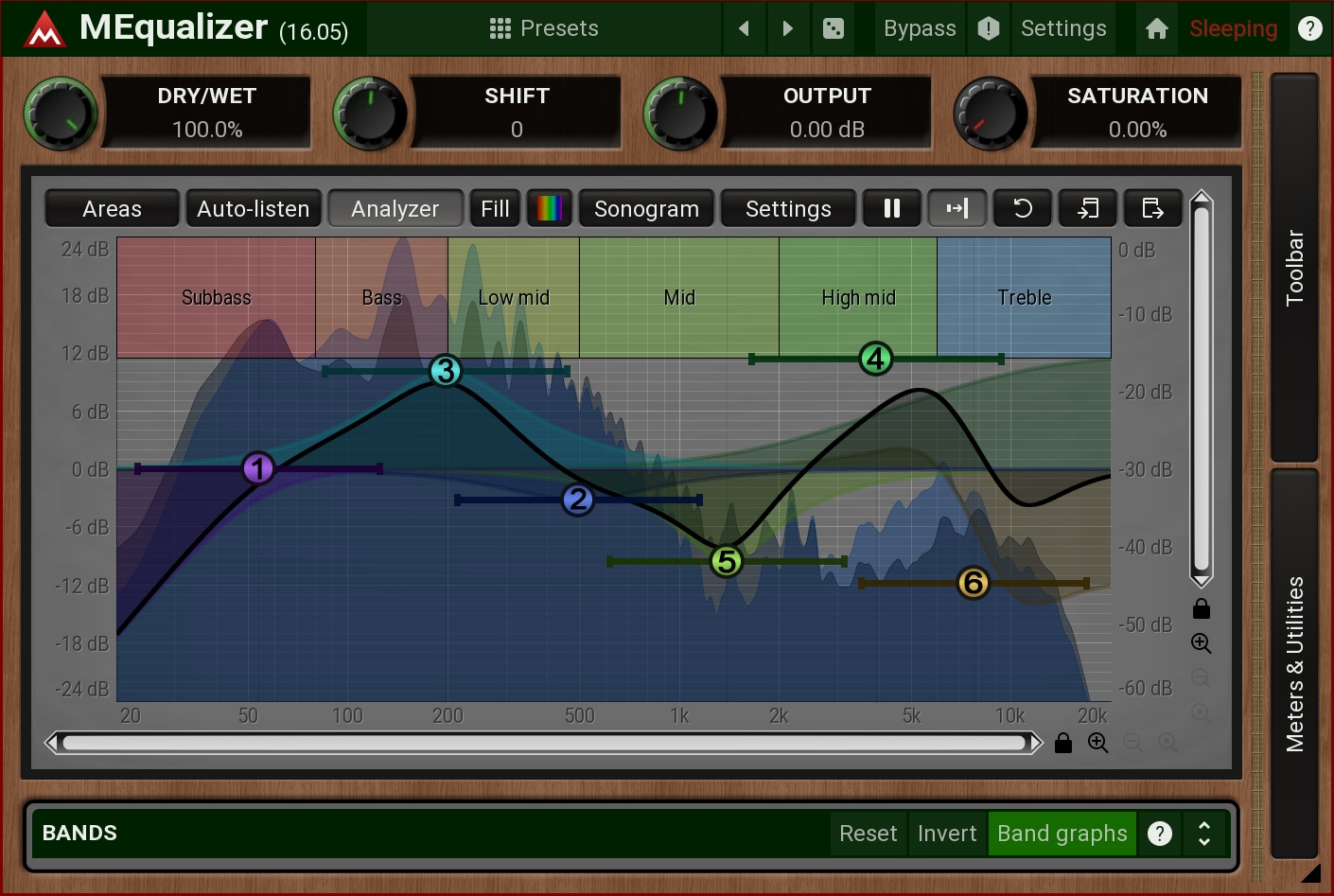Expand the Meters & Utilities side panel

coord(1294,663)
